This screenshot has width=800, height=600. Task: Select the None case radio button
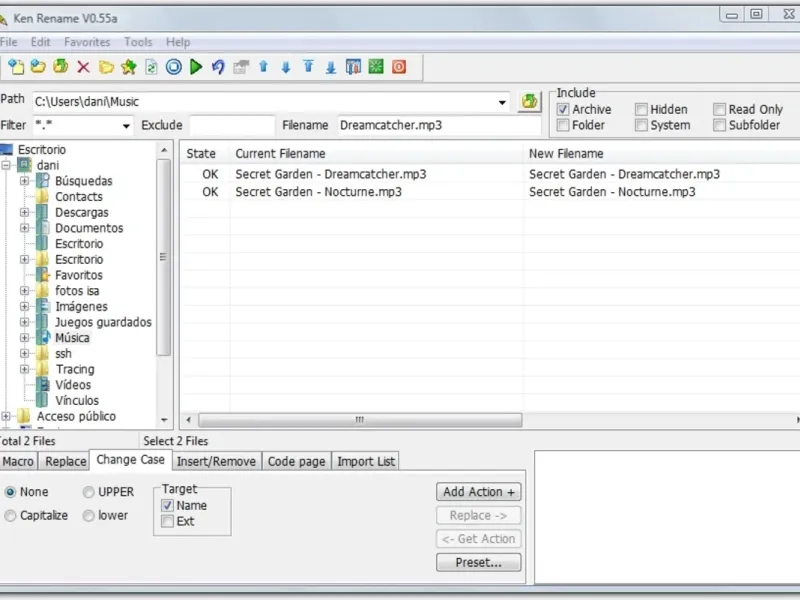point(10,492)
